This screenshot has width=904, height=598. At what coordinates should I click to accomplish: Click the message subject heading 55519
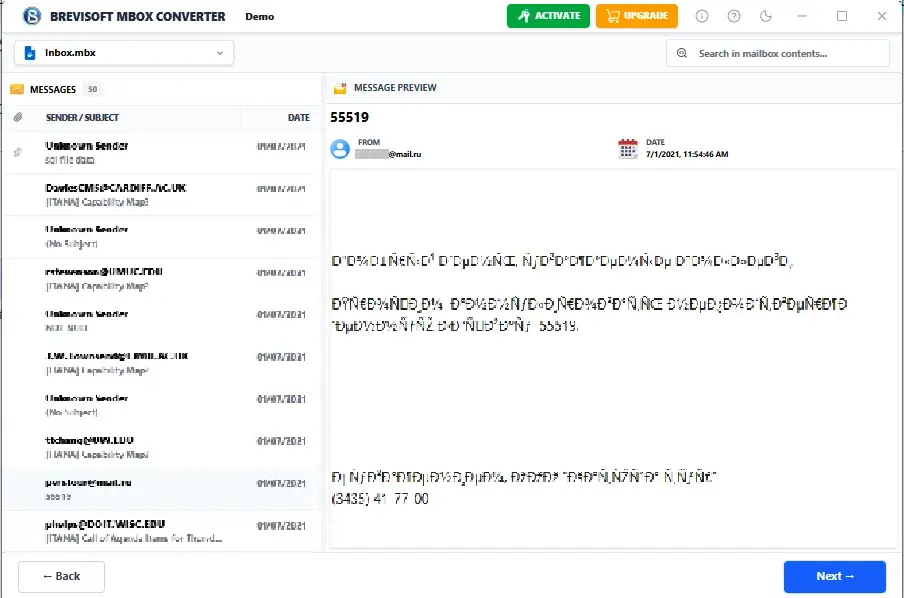(x=349, y=117)
